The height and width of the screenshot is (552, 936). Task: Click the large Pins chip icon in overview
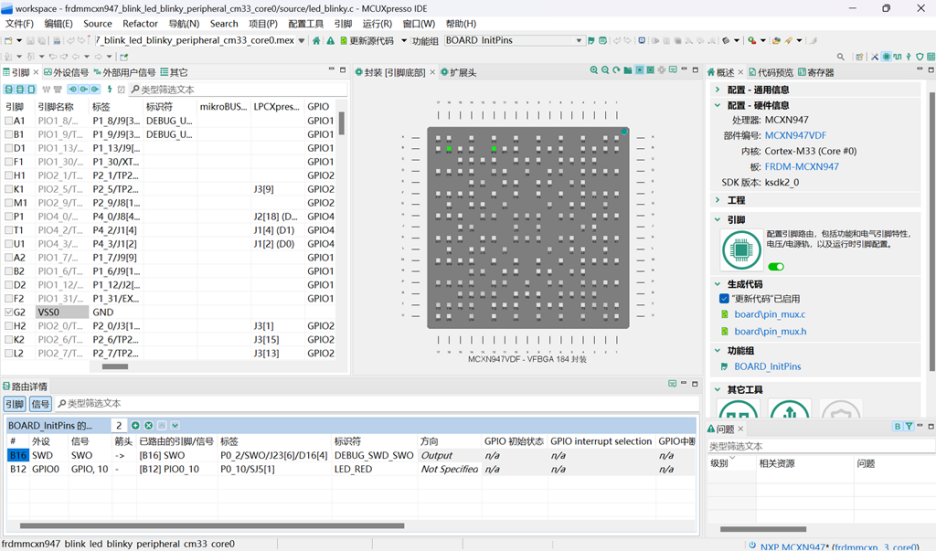[x=741, y=249]
